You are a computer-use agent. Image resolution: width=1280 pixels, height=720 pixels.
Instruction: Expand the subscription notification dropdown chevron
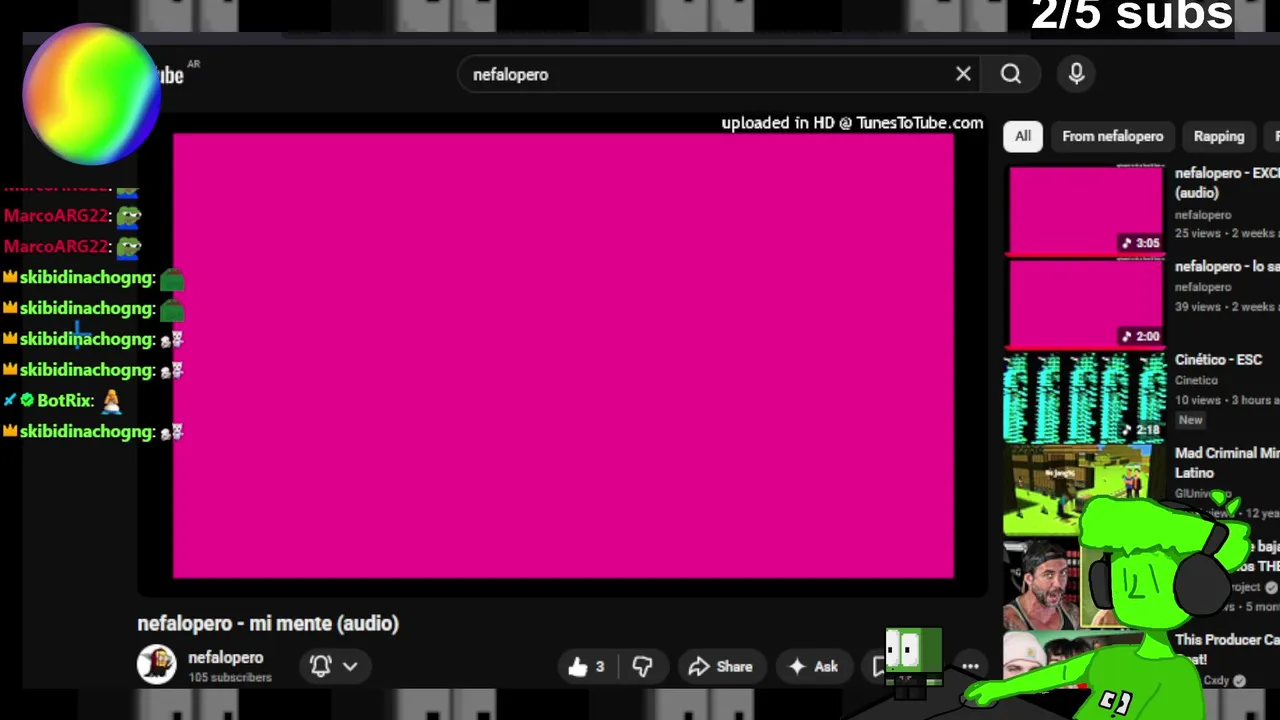[x=350, y=666]
